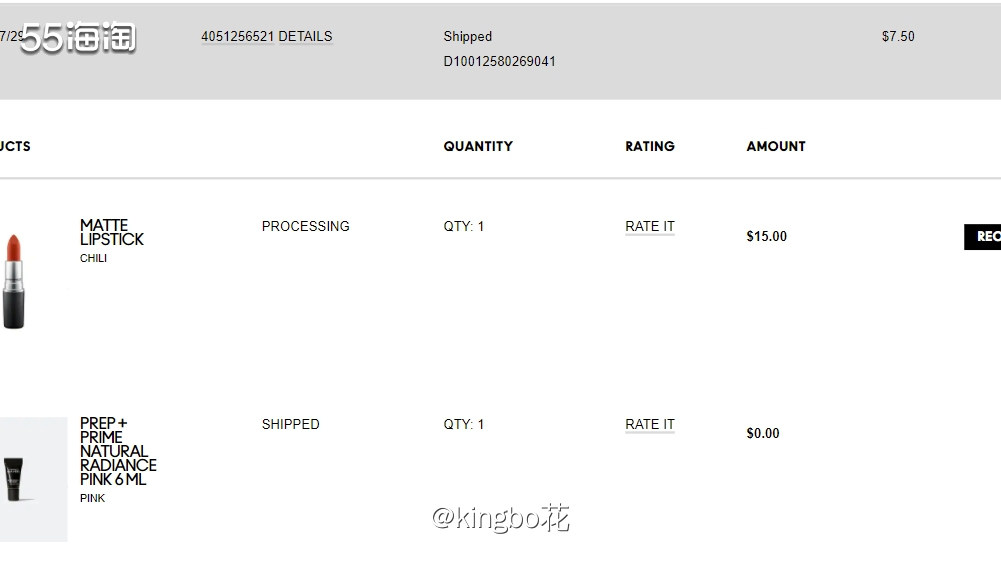Click the $15.00 lipstick amount
Screen dimensions: 1001x563
pyautogui.click(x=767, y=236)
